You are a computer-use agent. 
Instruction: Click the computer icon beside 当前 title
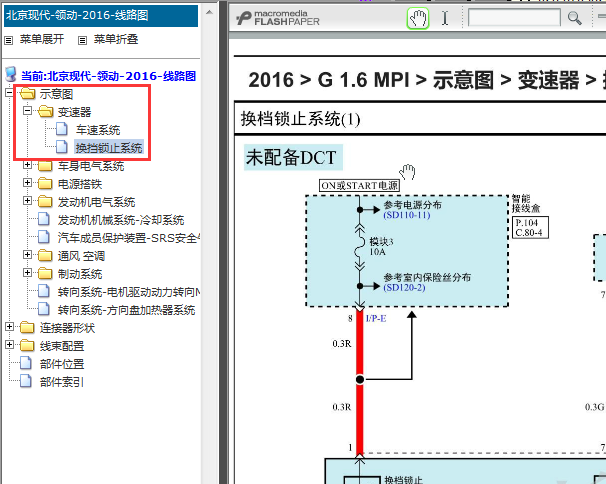[11, 74]
